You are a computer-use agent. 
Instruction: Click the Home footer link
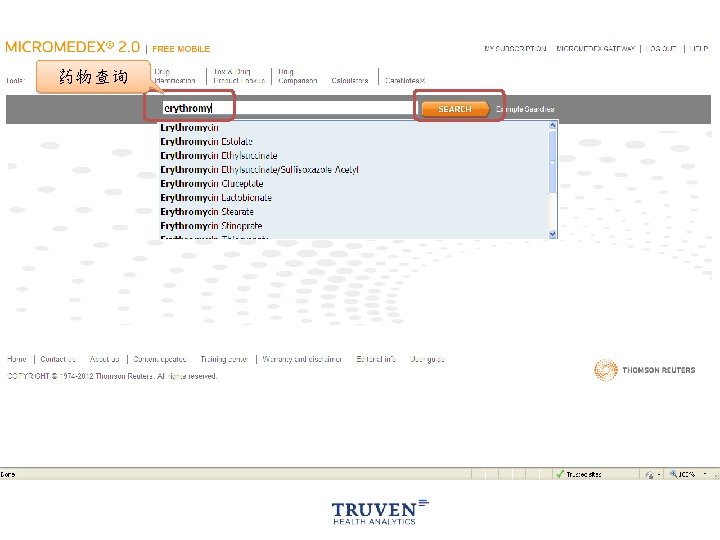pos(17,359)
